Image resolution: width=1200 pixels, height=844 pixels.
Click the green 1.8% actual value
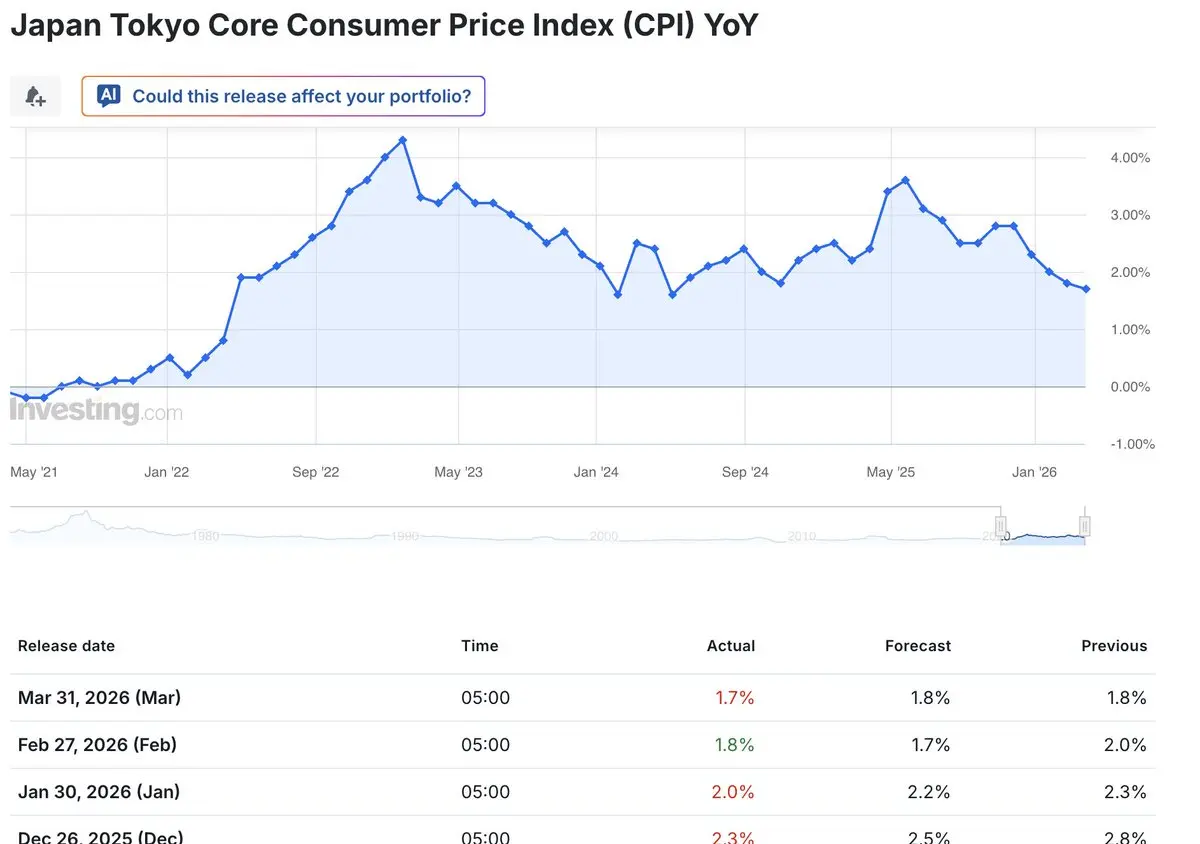tap(735, 745)
